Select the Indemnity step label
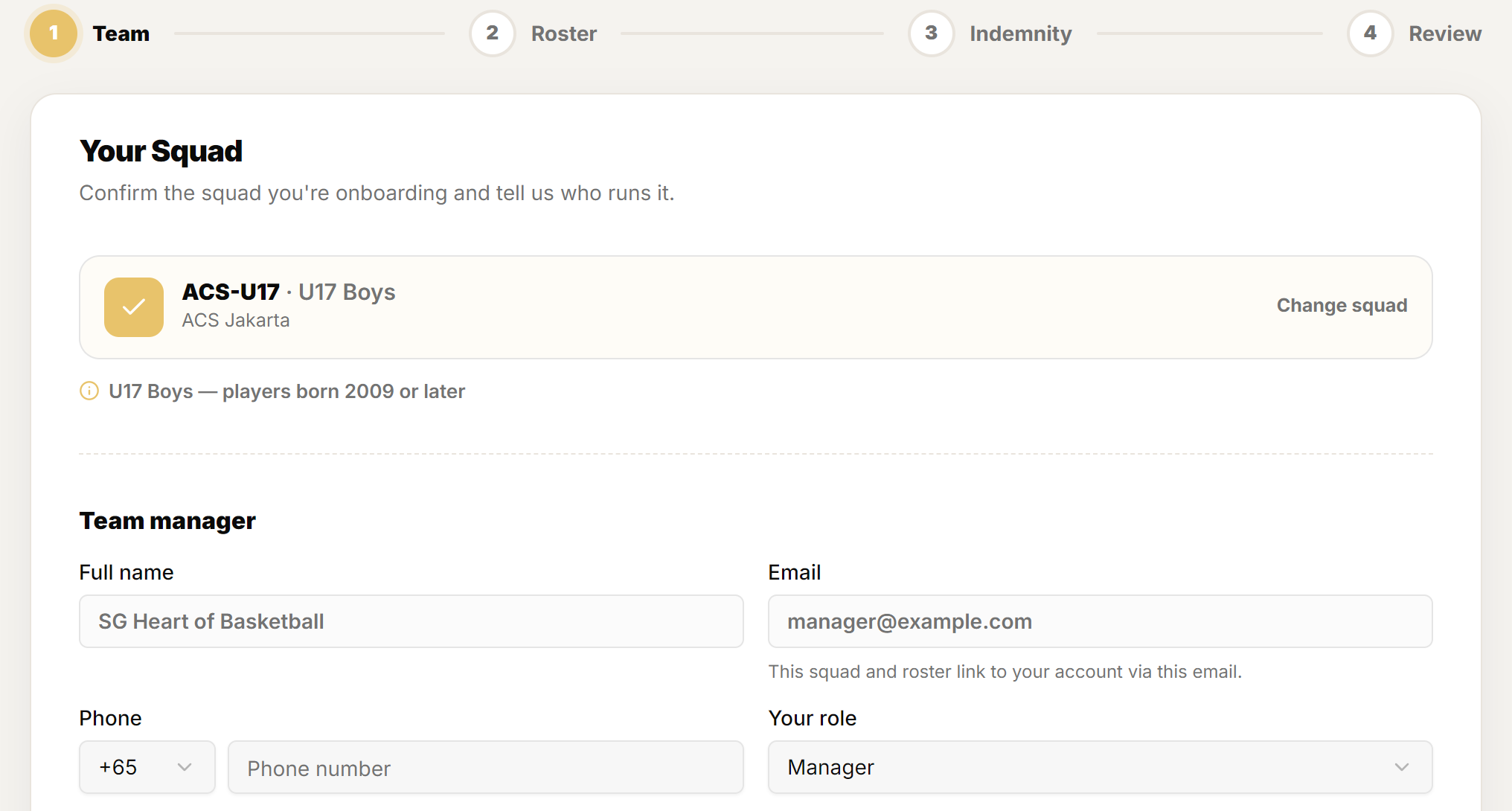 [x=1021, y=33]
